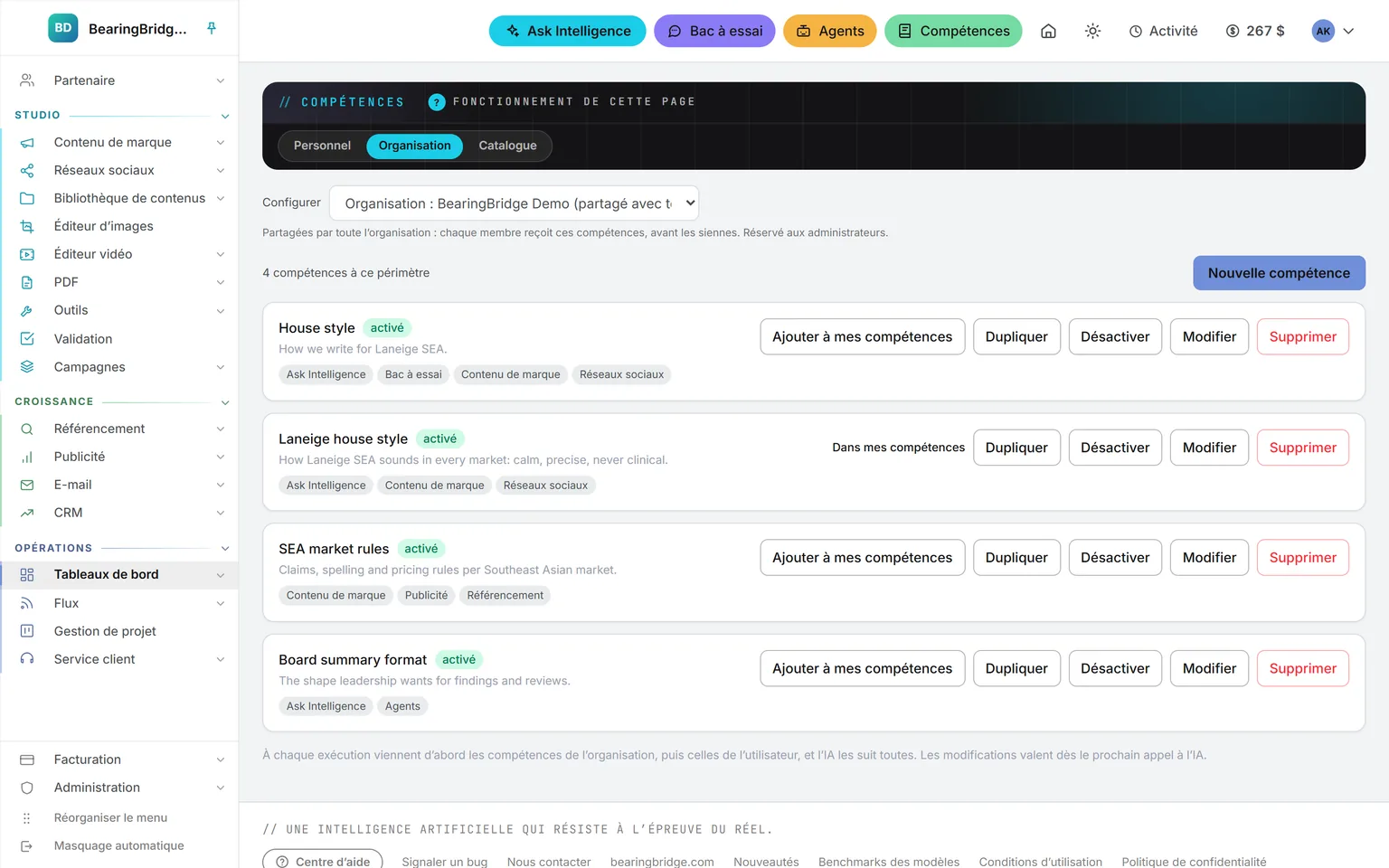Switch to the Personnel tab
The width and height of the screenshot is (1389, 868).
(322, 146)
